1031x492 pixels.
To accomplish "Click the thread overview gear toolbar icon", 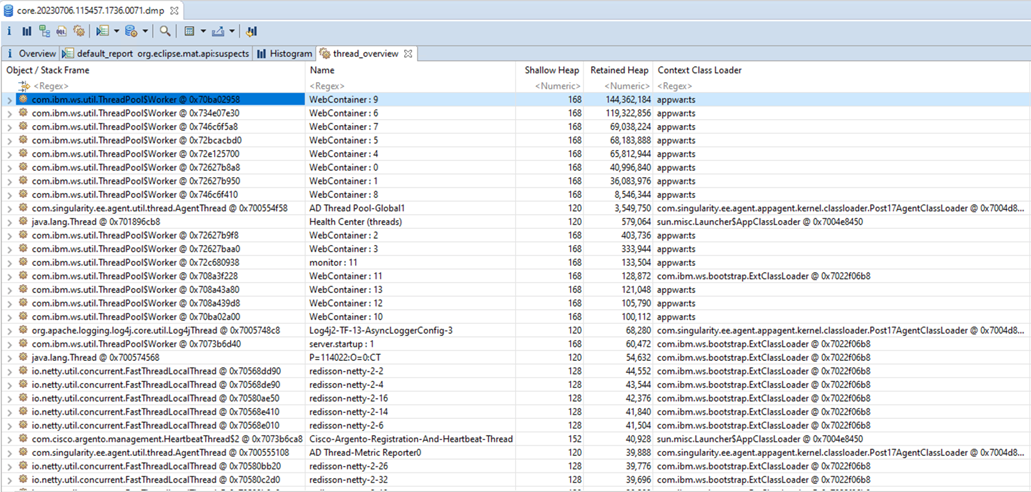I will pos(78,32).
